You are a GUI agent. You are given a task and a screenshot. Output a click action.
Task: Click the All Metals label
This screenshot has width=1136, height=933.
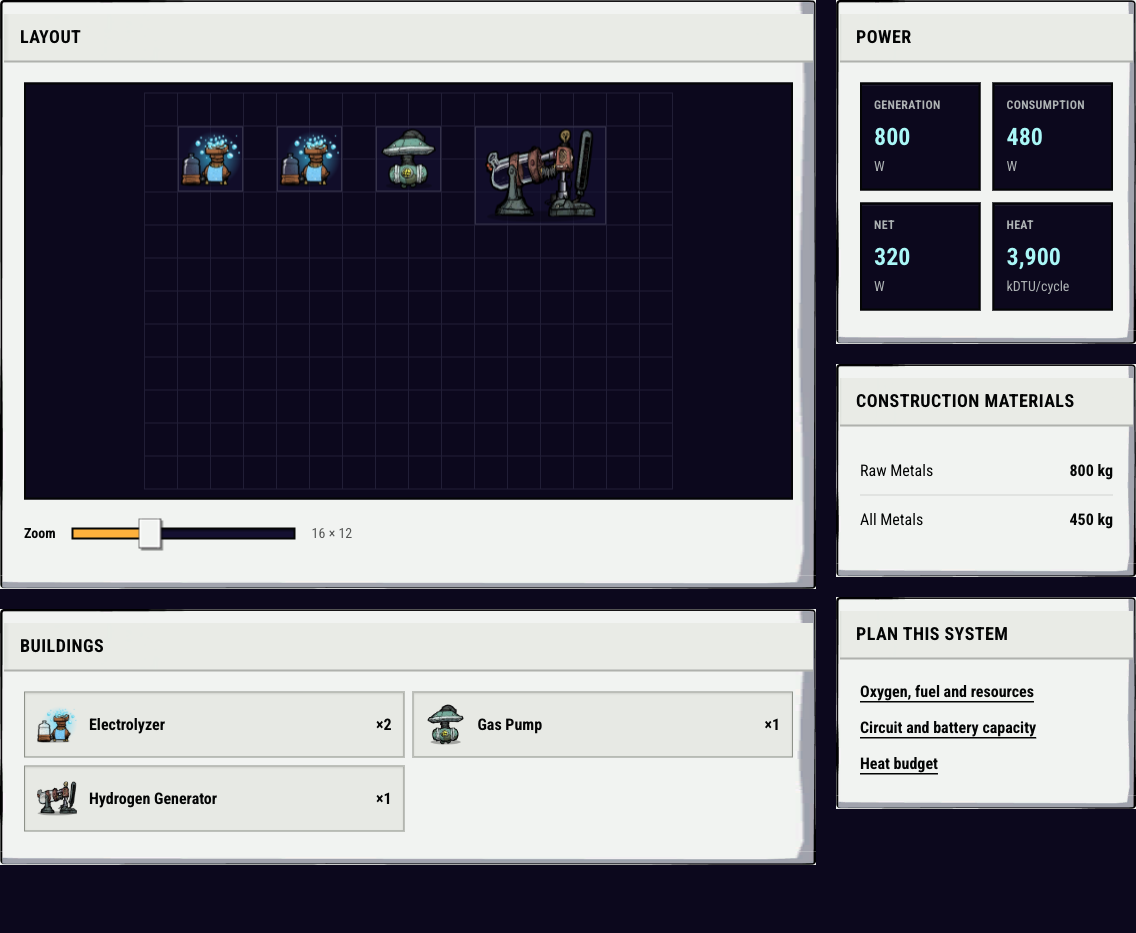(891, 520)
